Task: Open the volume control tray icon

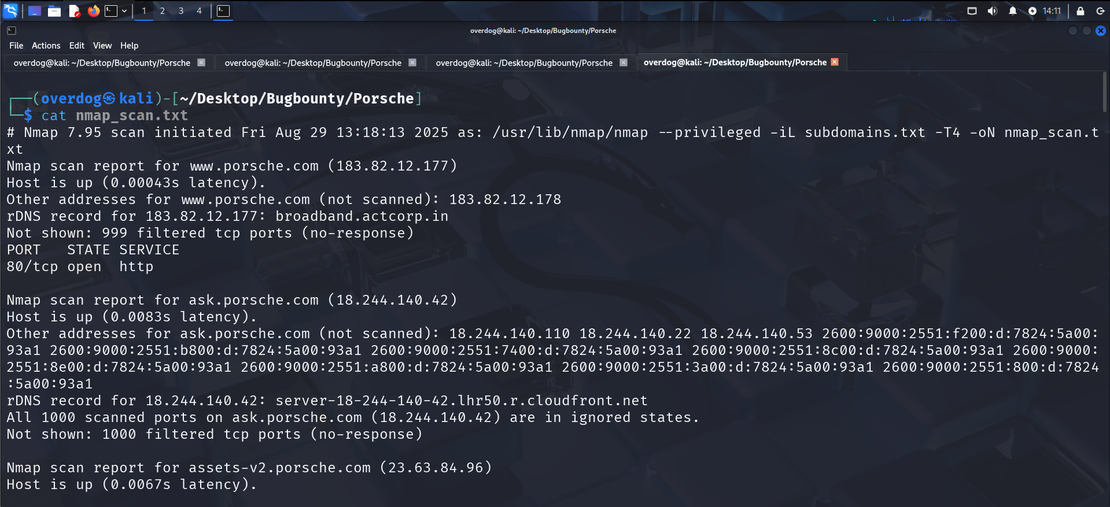Action: tap(992, 11)
